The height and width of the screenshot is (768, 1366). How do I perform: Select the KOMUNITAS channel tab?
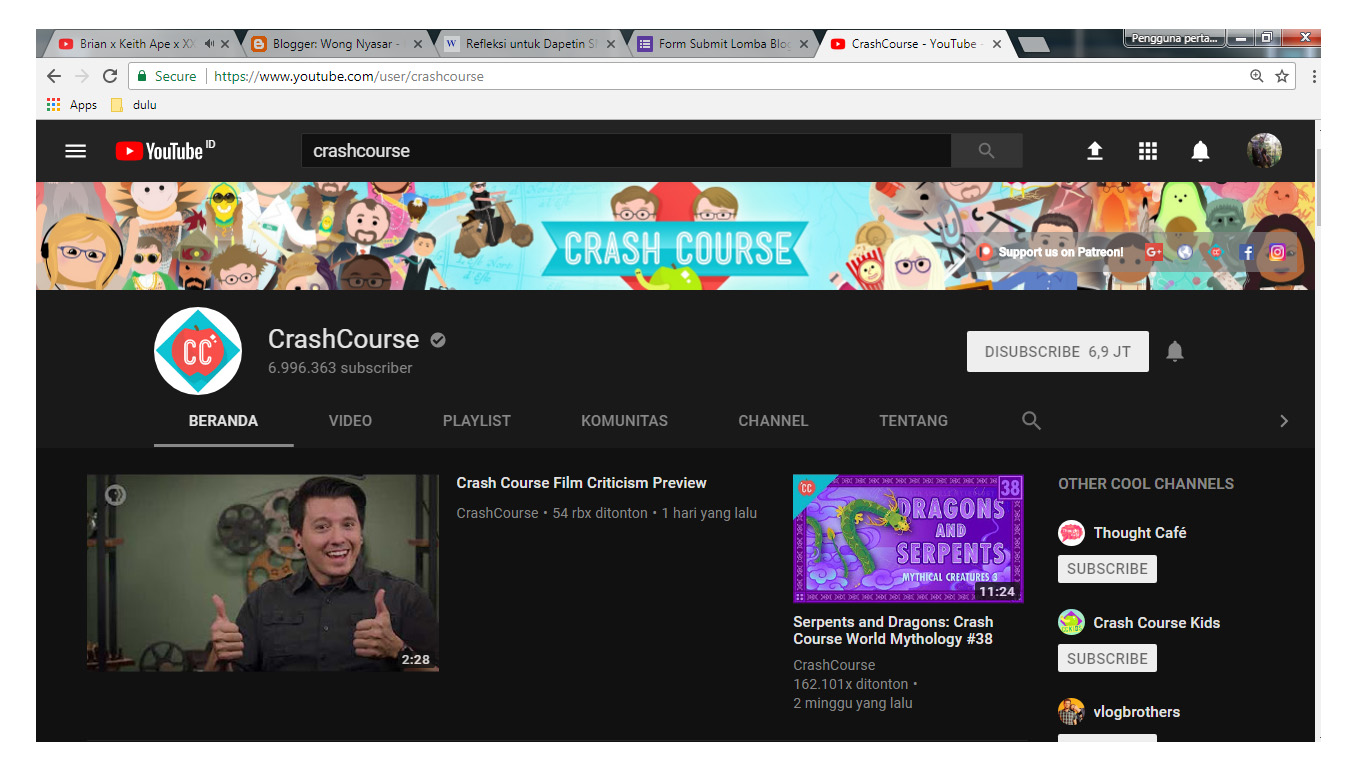coord(624,421)
